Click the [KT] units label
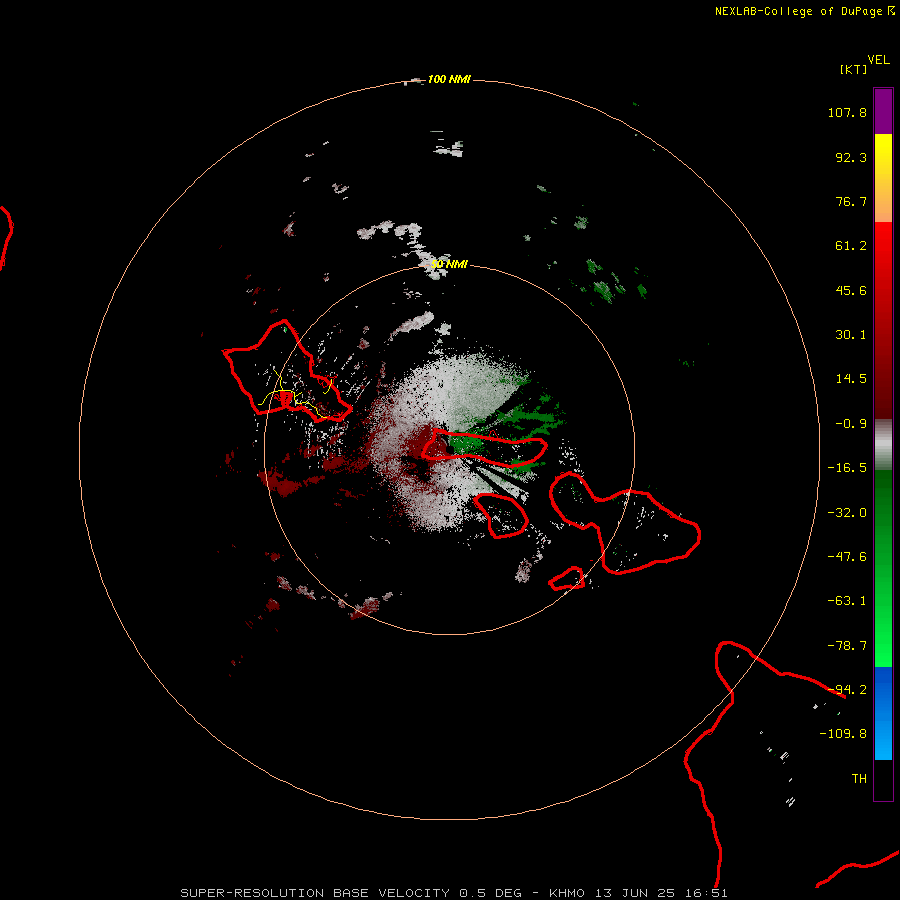The width and height of the screenshot is (900, 900). pyautogui.click(x=853, y=69)
